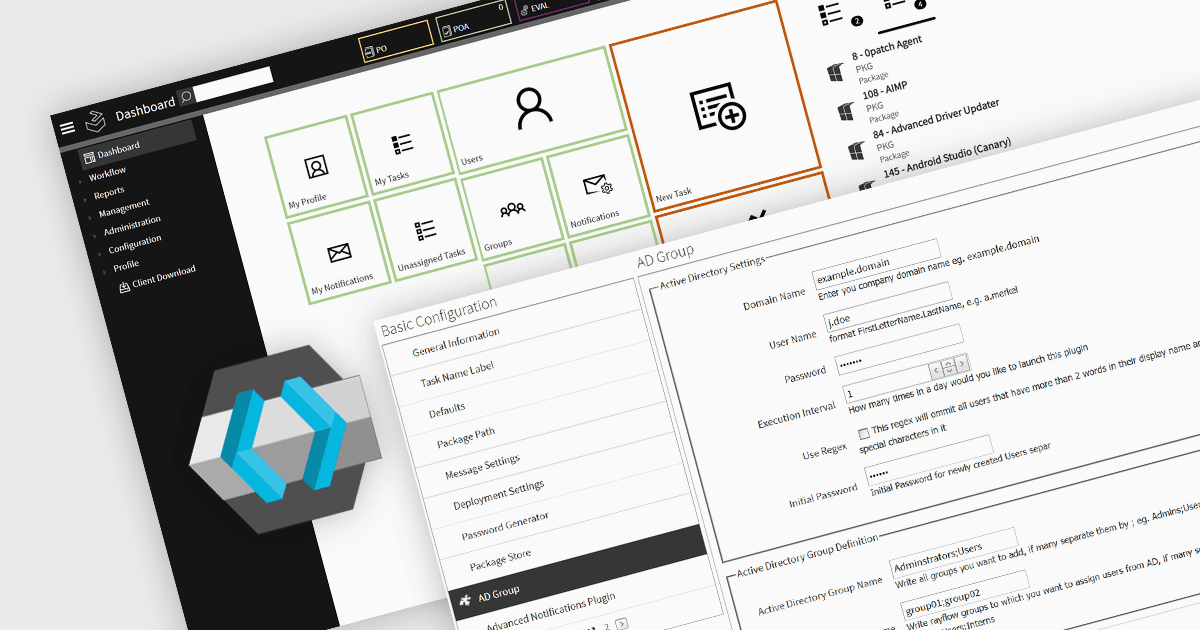Go to page 2 of configuration list
Image resolution: width=1200 pixels, height=630 pixels.
[x=606, y=626]
